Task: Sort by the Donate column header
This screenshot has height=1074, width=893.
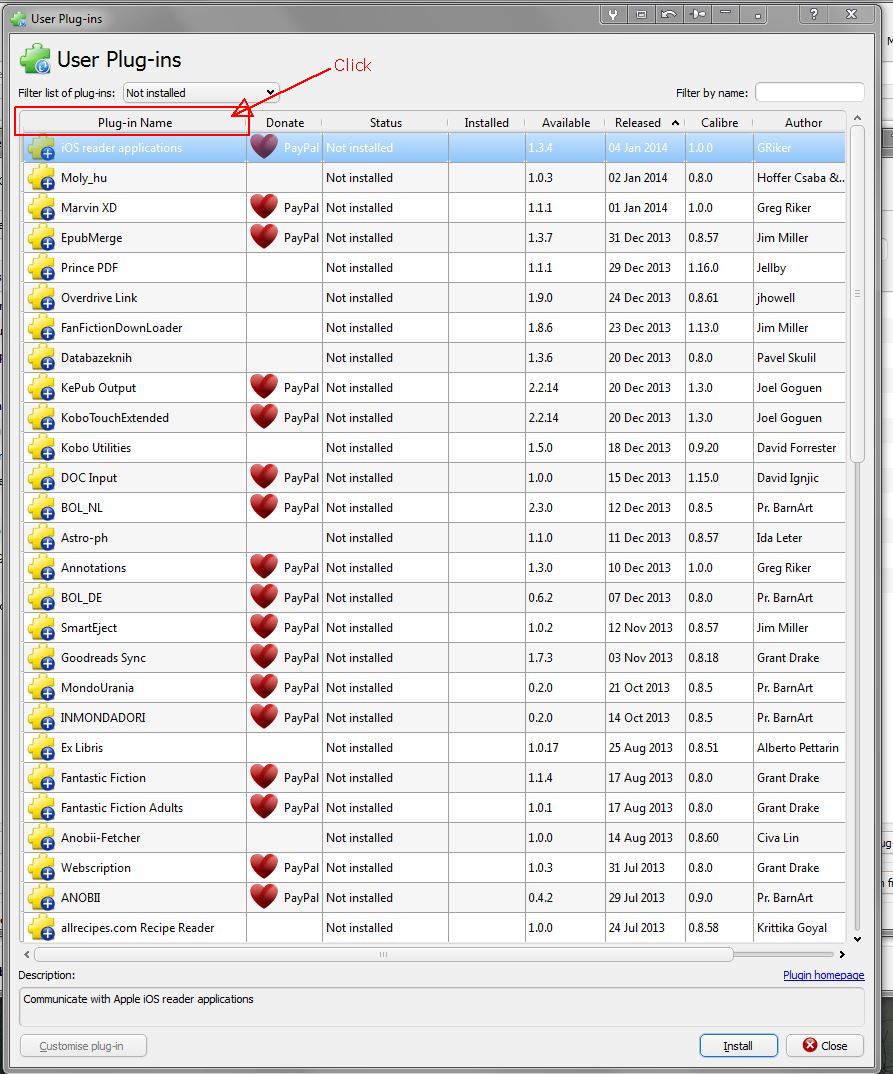Action: pos(285,123)
